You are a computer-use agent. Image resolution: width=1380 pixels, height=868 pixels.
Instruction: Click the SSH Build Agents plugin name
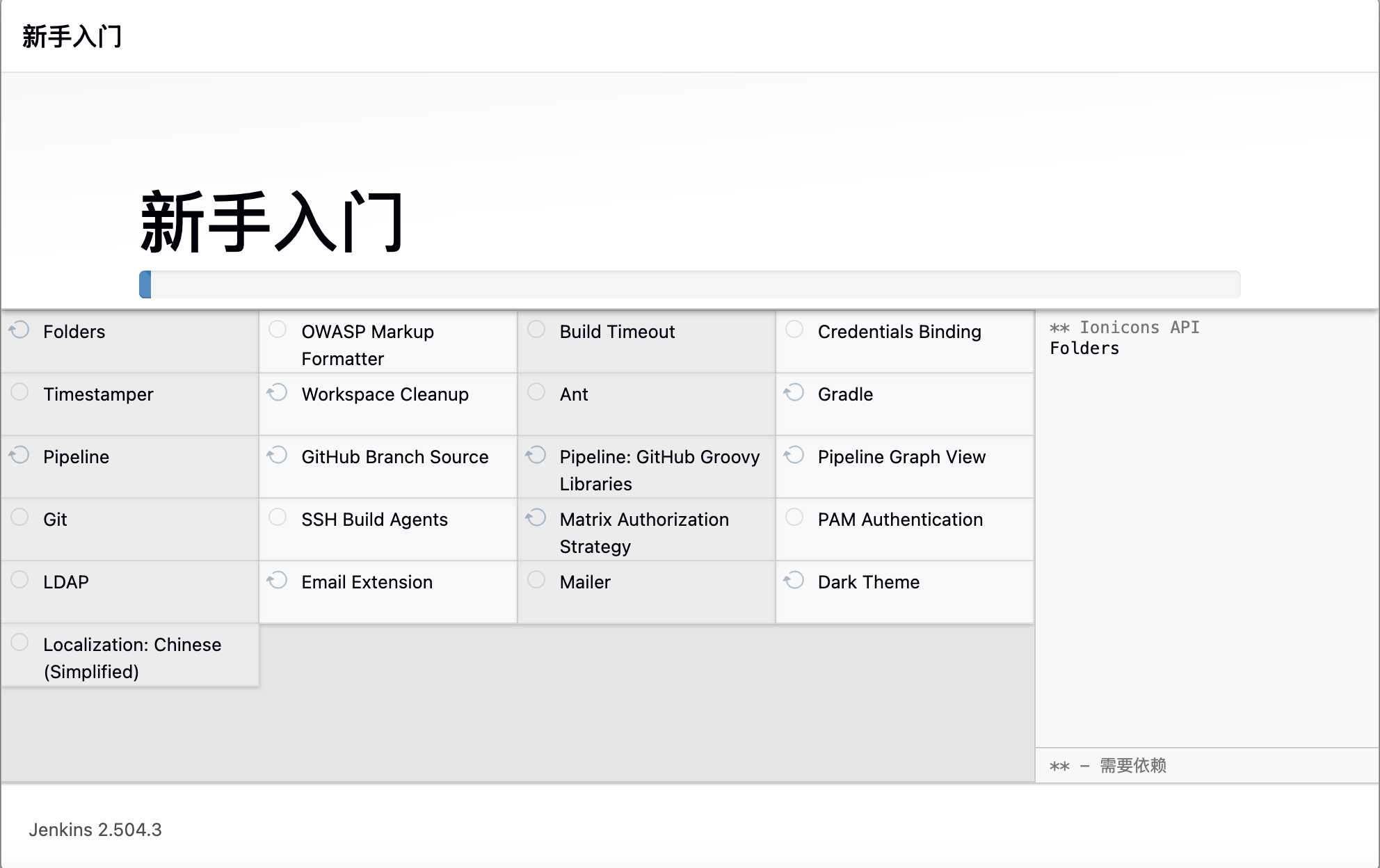375,520
